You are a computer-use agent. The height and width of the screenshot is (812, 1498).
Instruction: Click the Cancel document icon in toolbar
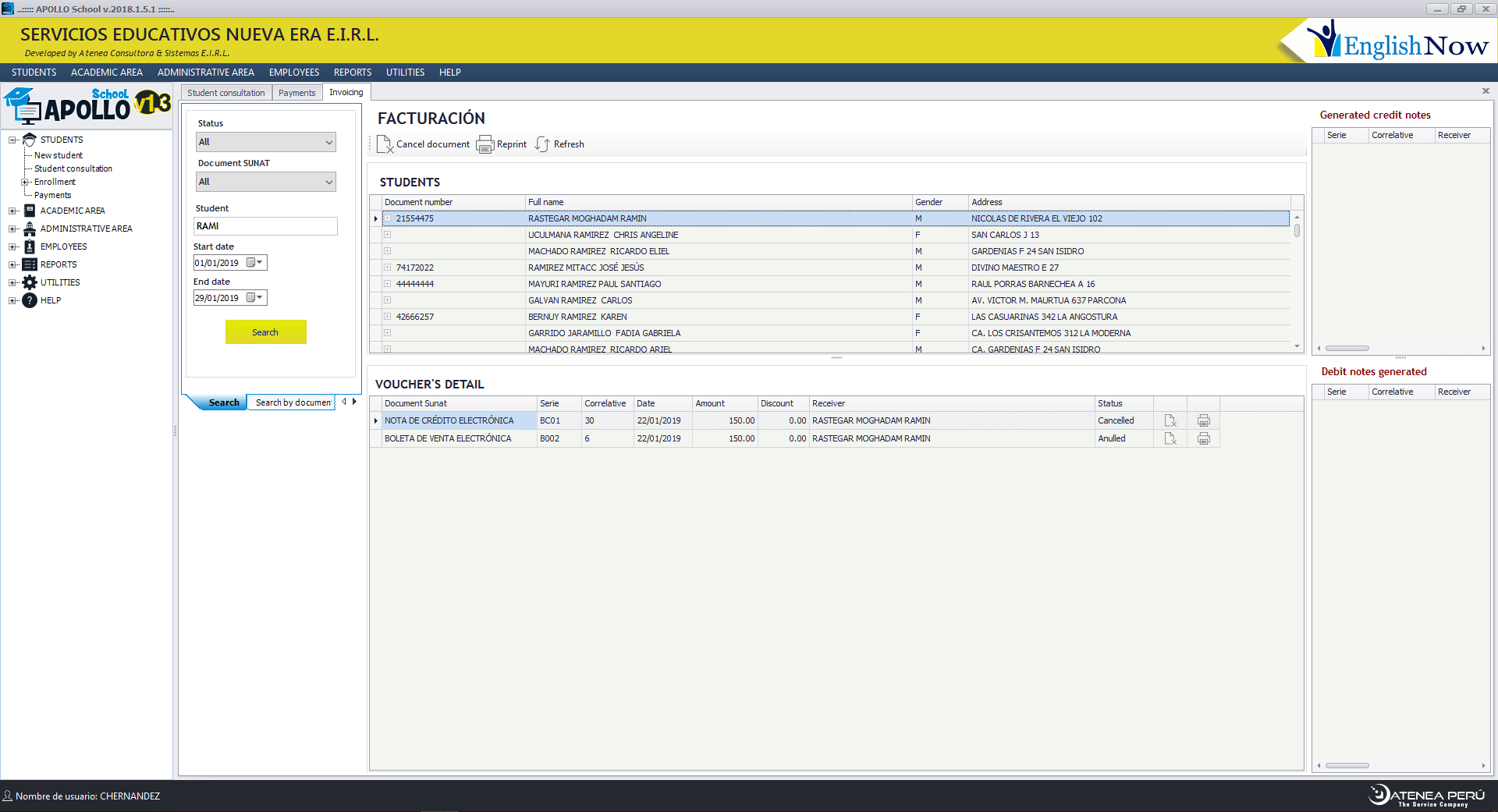point(385,144)
